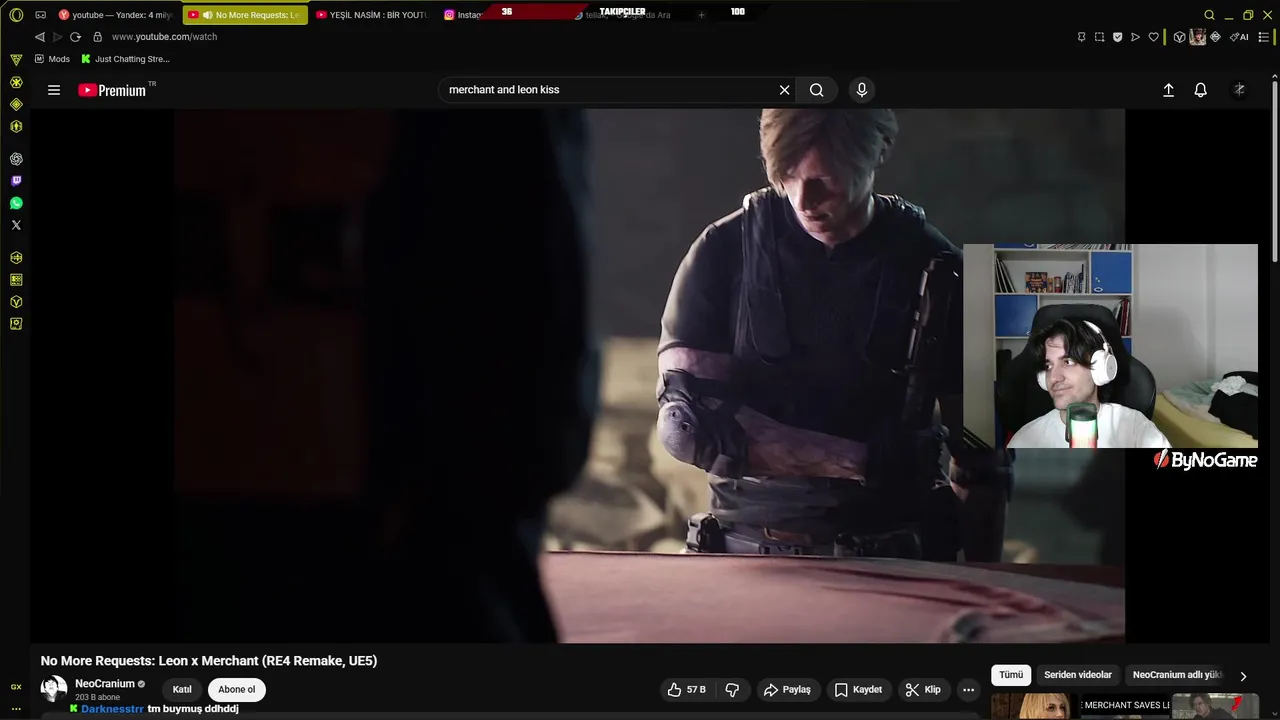
Task: Open YouTube notifications bell
Action: click(1201, 90)
